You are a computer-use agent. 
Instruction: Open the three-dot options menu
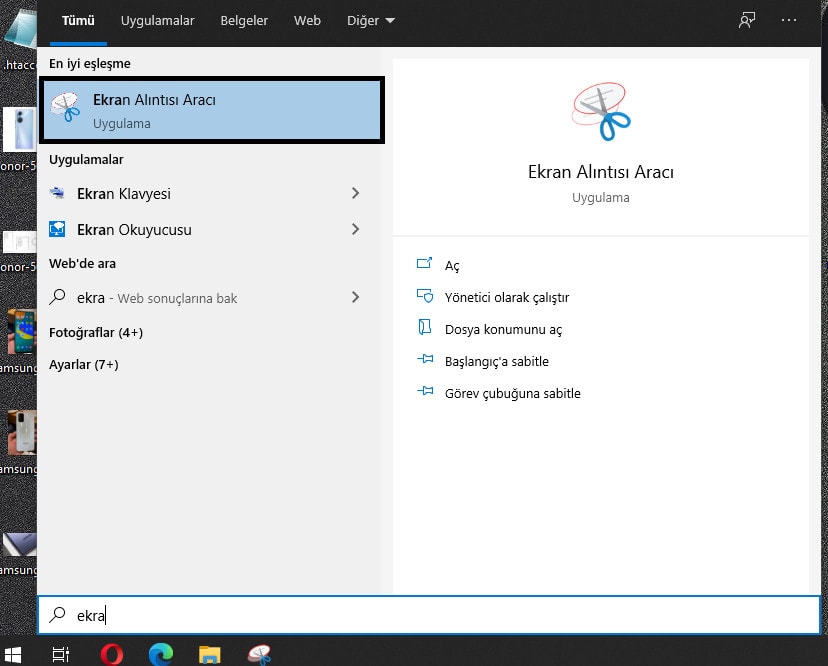[790, 20]
